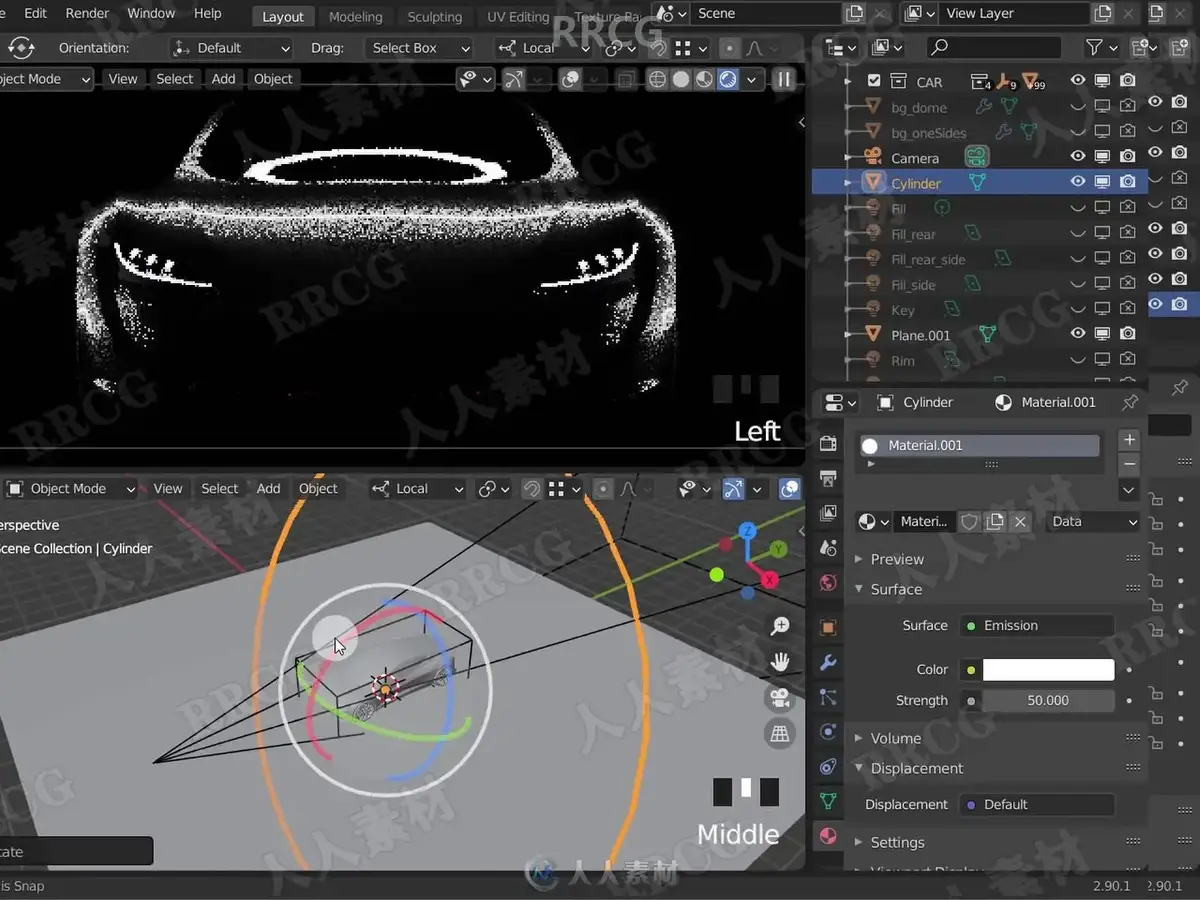Open the Surface shader Emission dropdown
The height and width of the screenshot is (900, 1200).
click(x=1037, y=626)
